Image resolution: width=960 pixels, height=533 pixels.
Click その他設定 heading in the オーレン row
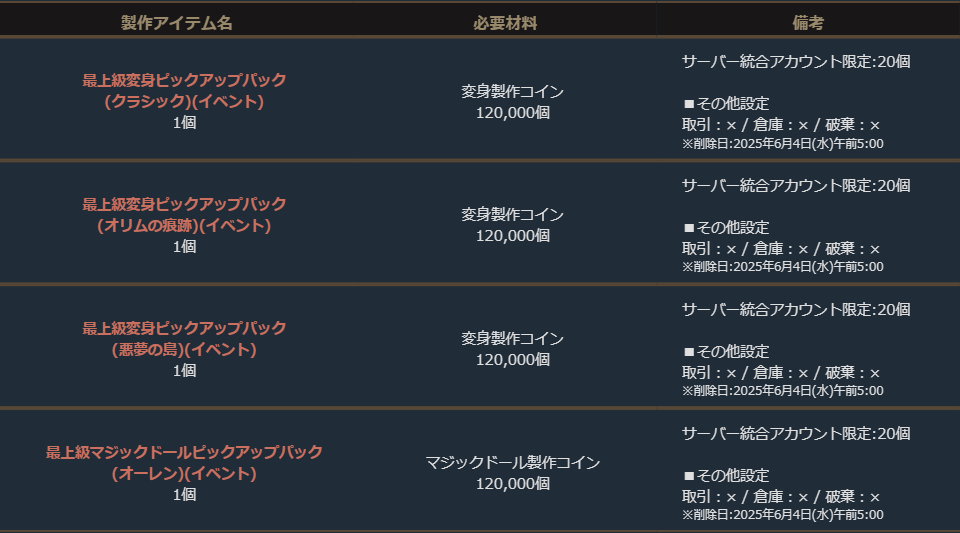point(726,475)
